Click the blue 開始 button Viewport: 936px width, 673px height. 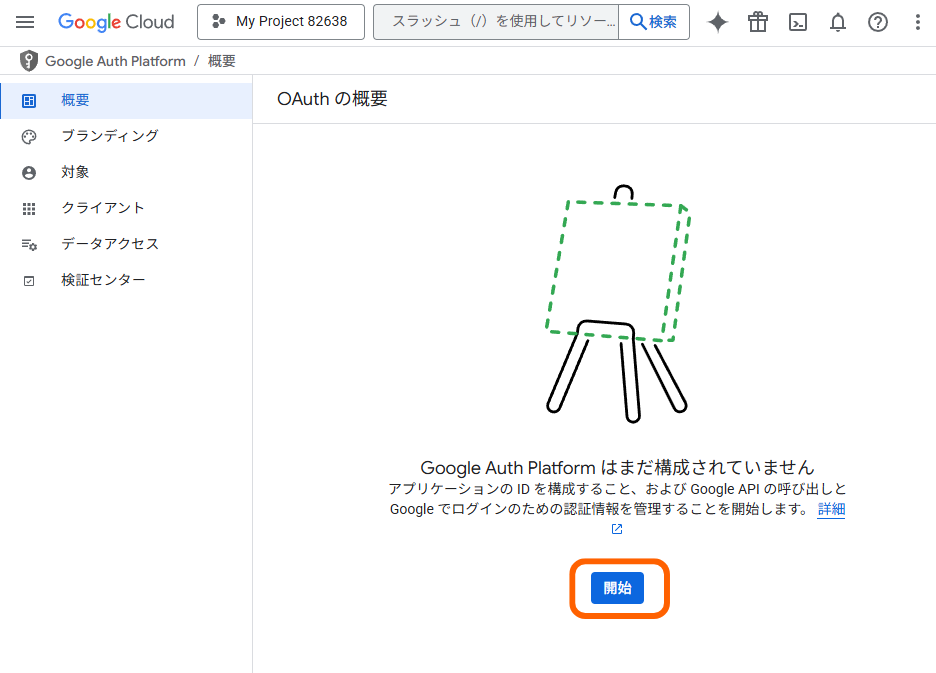tap(617, 588)
